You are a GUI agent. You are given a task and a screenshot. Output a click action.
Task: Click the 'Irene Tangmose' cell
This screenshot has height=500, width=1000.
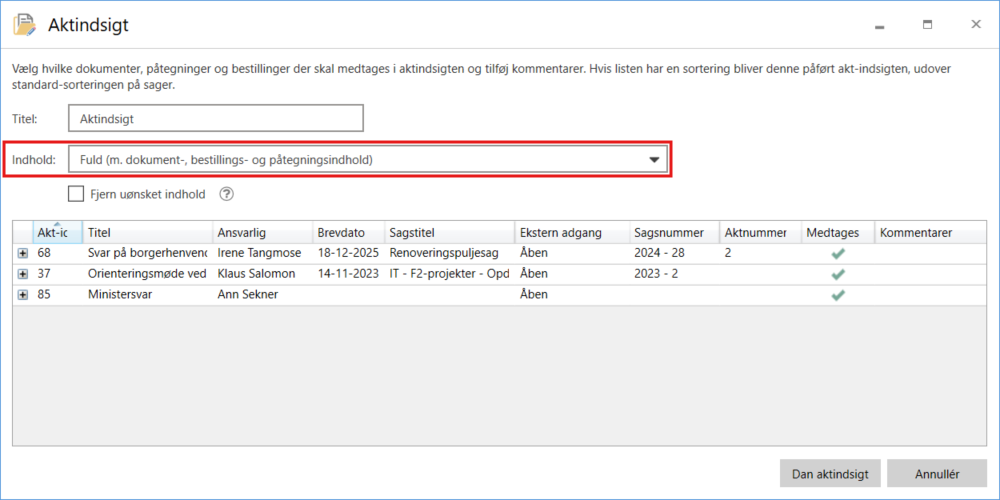(x=263, y=253)
